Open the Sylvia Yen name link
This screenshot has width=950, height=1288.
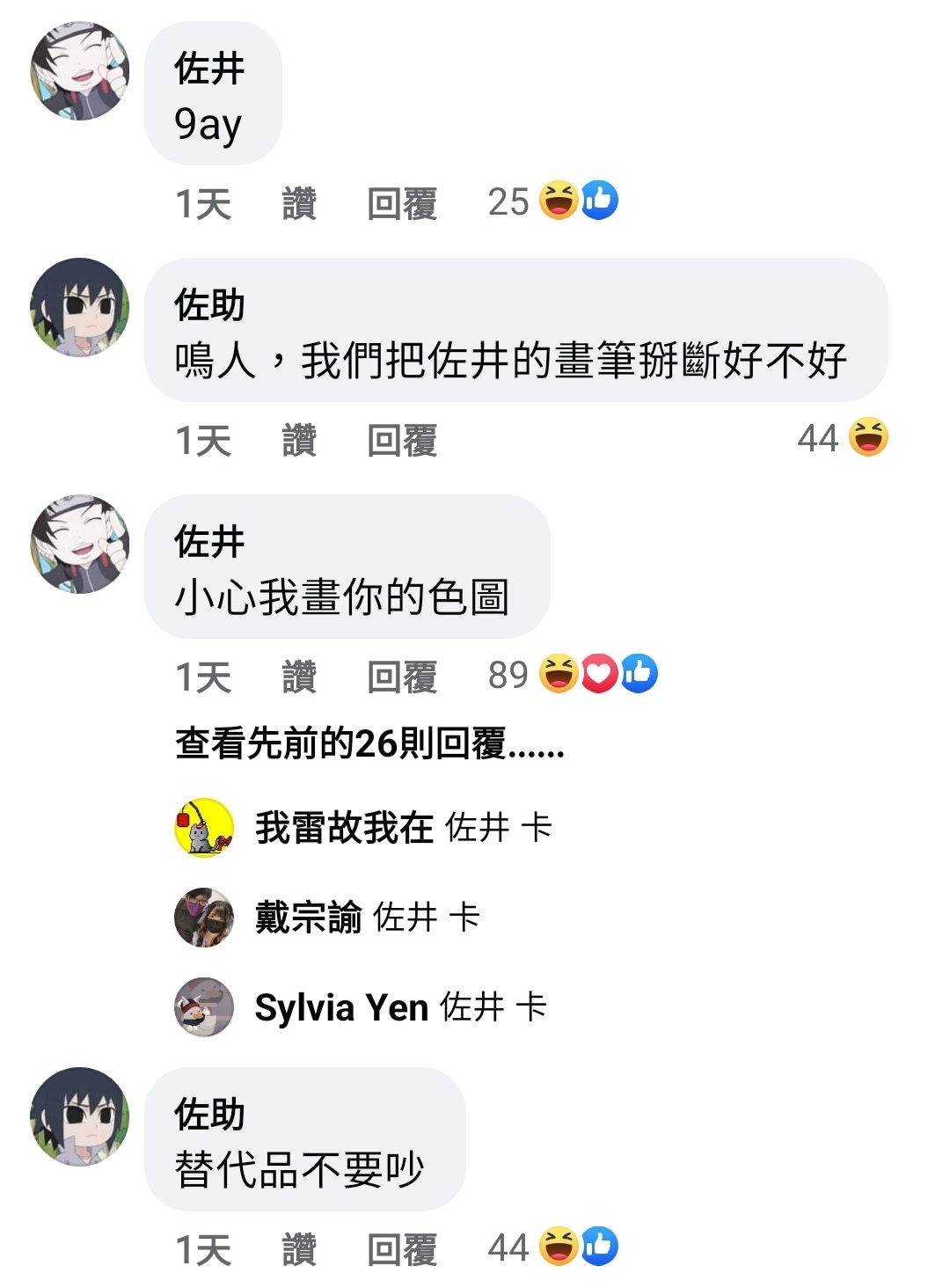341,1007
